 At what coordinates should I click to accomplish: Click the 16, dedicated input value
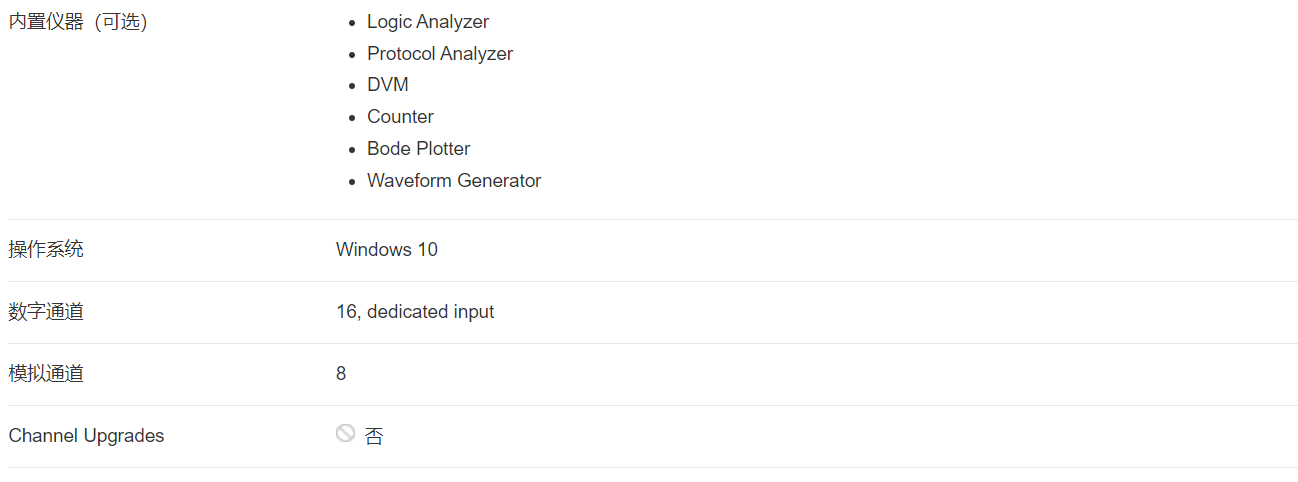(x=415, y=312)
